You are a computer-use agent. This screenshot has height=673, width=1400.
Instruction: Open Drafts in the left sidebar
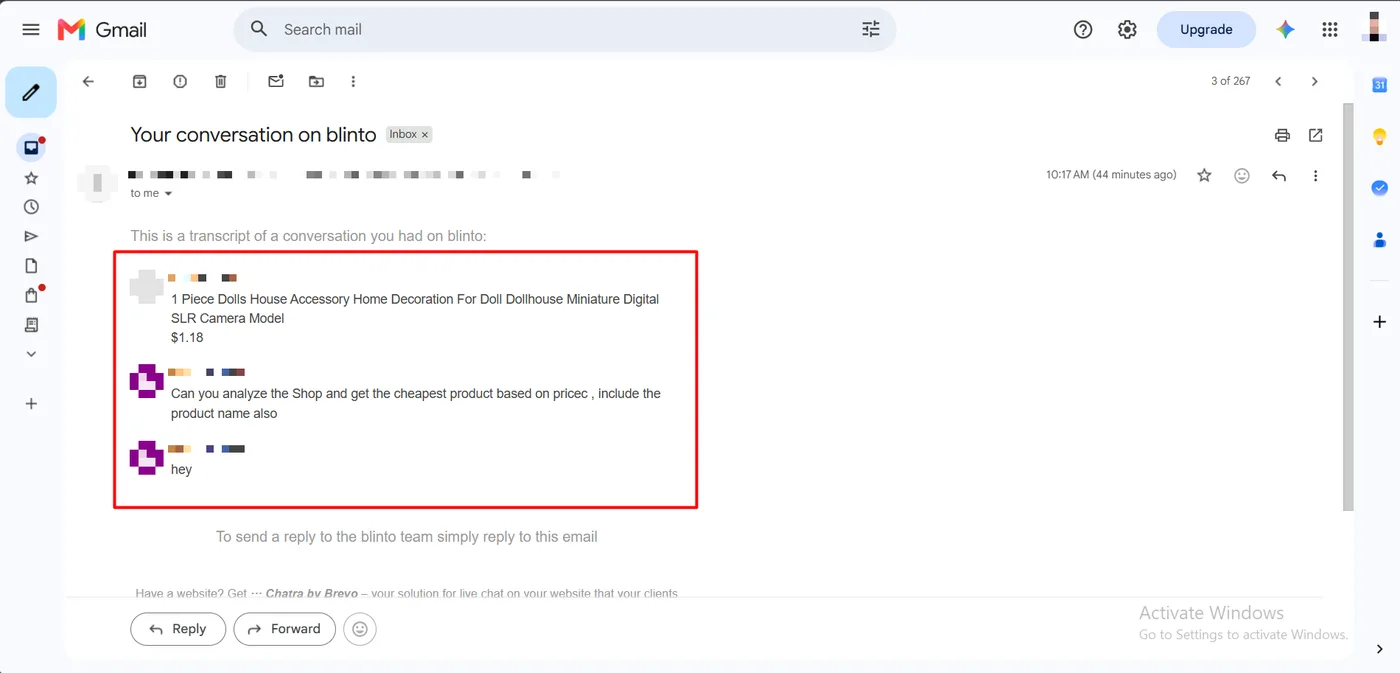31,266
